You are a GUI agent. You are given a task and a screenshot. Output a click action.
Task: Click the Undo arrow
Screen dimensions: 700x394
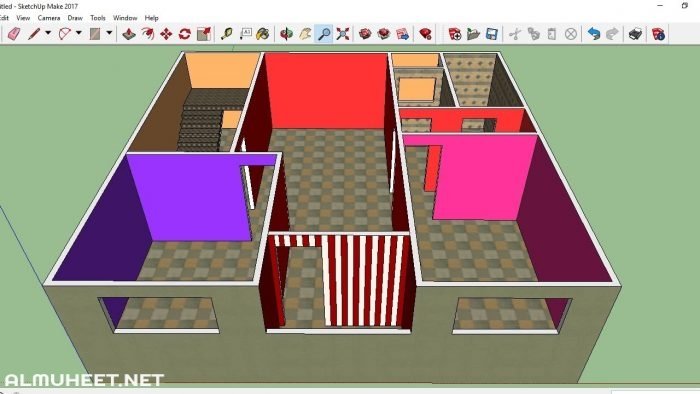tap(593, 33)
